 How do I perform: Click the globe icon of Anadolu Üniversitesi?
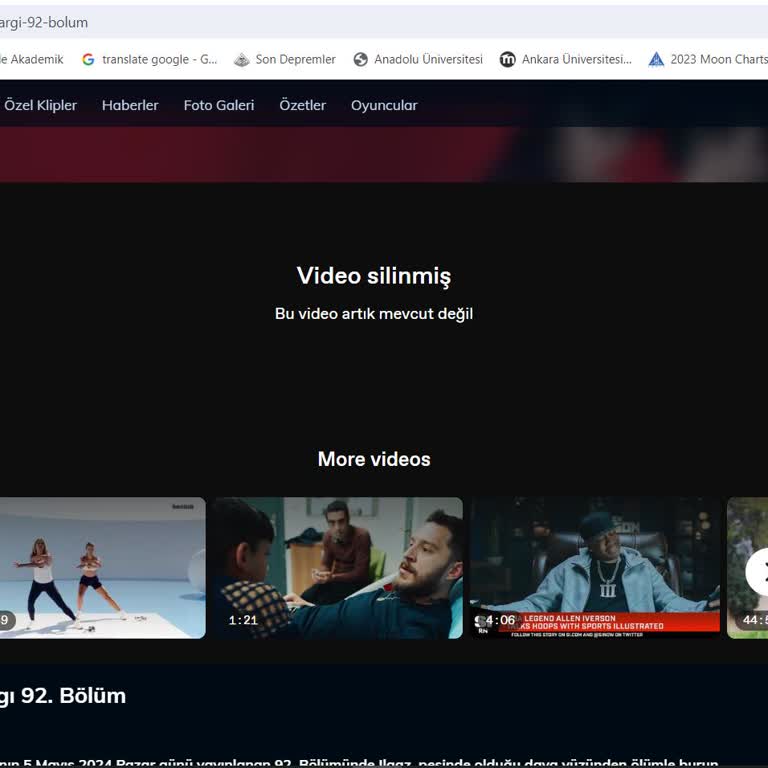coord(360,59)
